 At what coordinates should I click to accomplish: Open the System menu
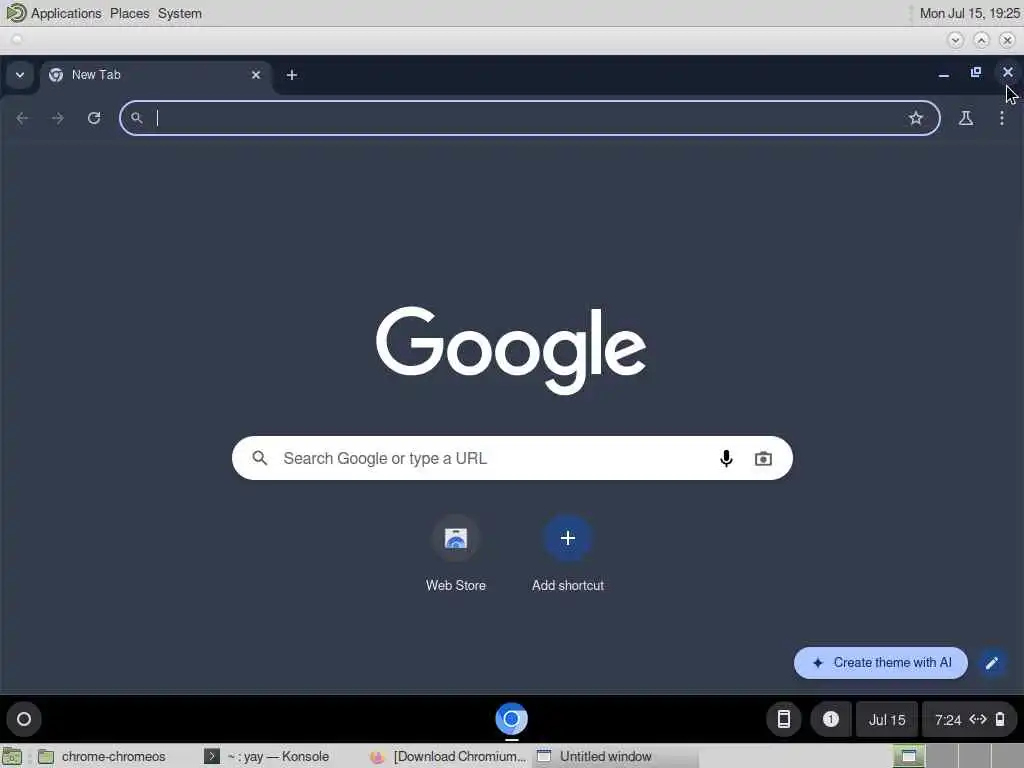coord(180,13)
